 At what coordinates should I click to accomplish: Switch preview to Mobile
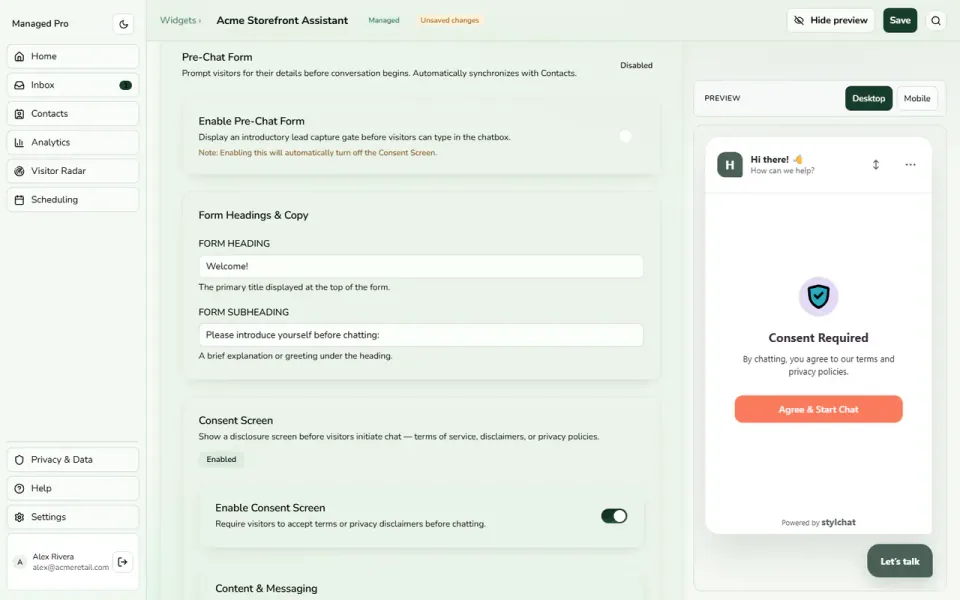pyautogui.click(x=917, y=99)
